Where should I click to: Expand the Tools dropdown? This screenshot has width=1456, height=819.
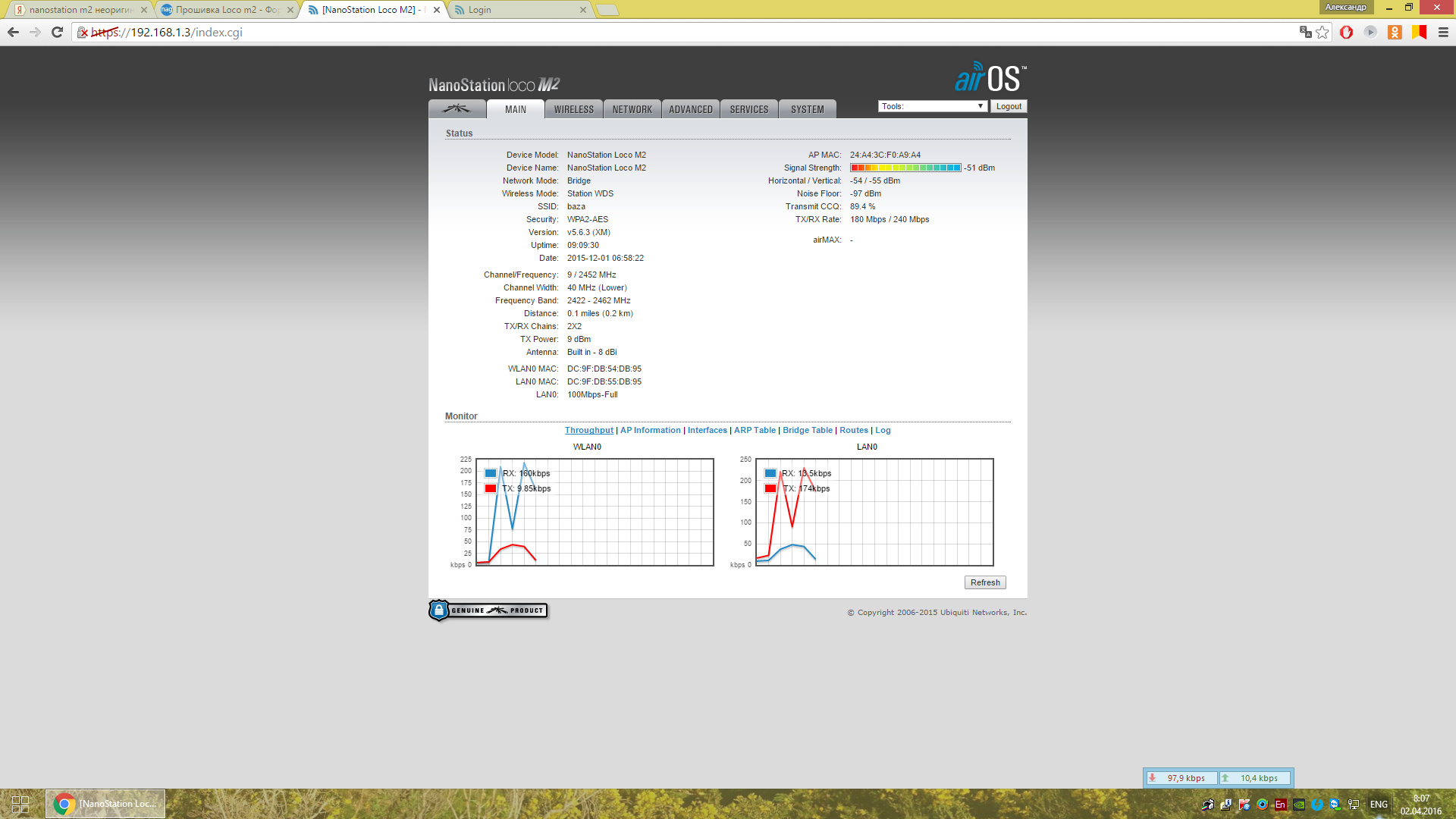[933, 106]
